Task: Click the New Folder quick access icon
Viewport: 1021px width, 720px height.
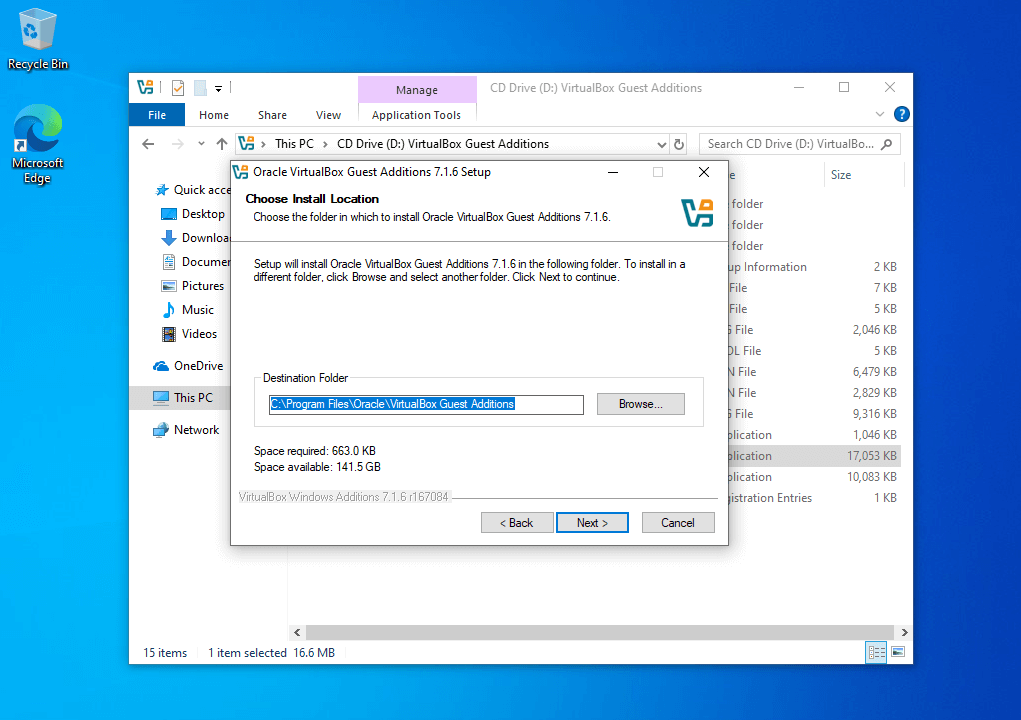Action: tap(200, 87)
